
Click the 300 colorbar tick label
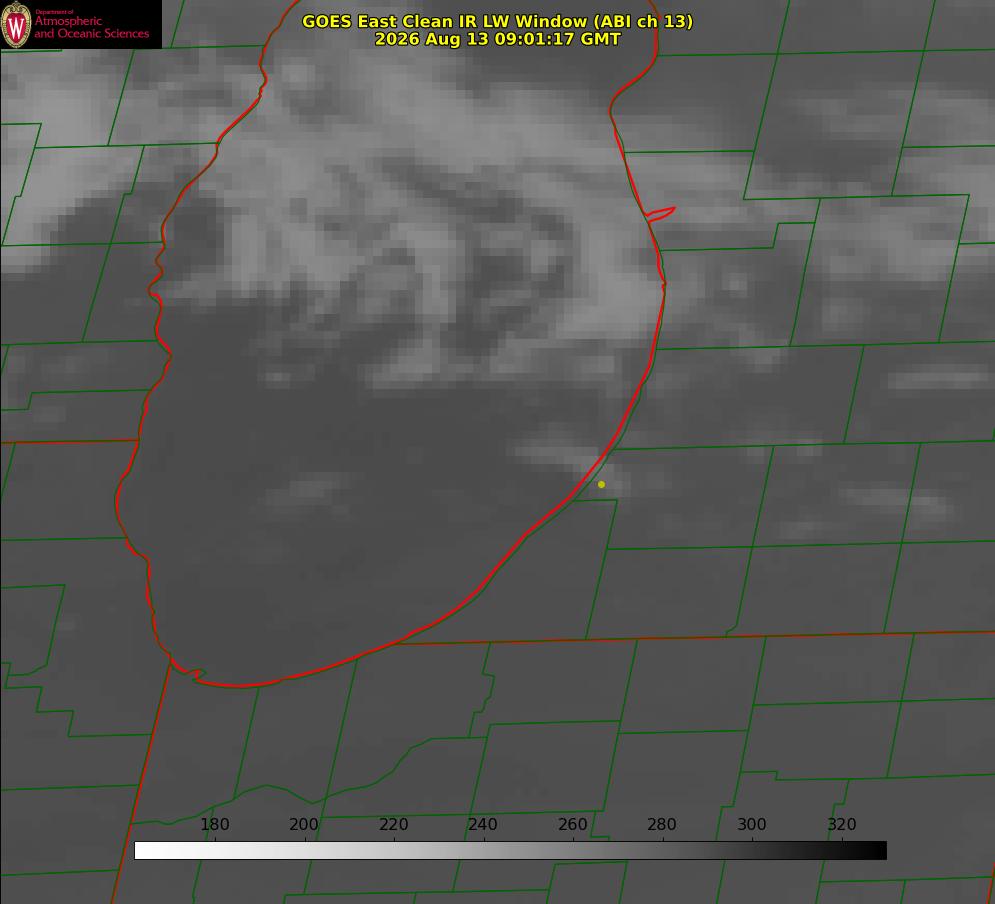tap(751, 824)
